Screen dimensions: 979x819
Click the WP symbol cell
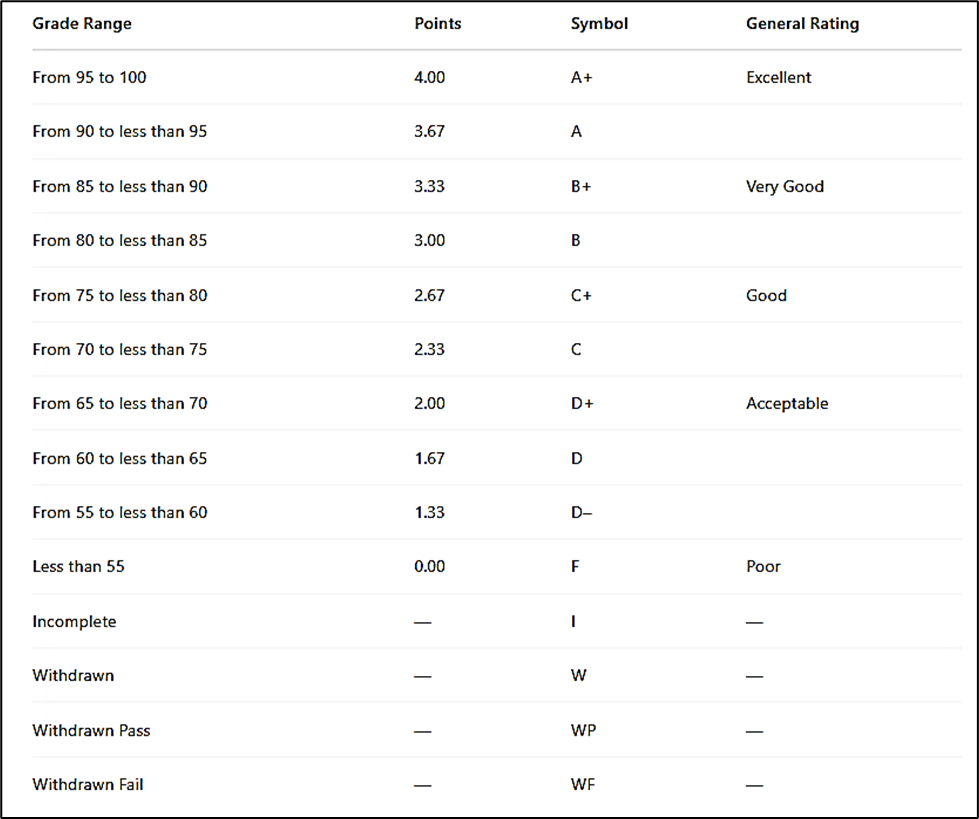[x=583, y=730]
